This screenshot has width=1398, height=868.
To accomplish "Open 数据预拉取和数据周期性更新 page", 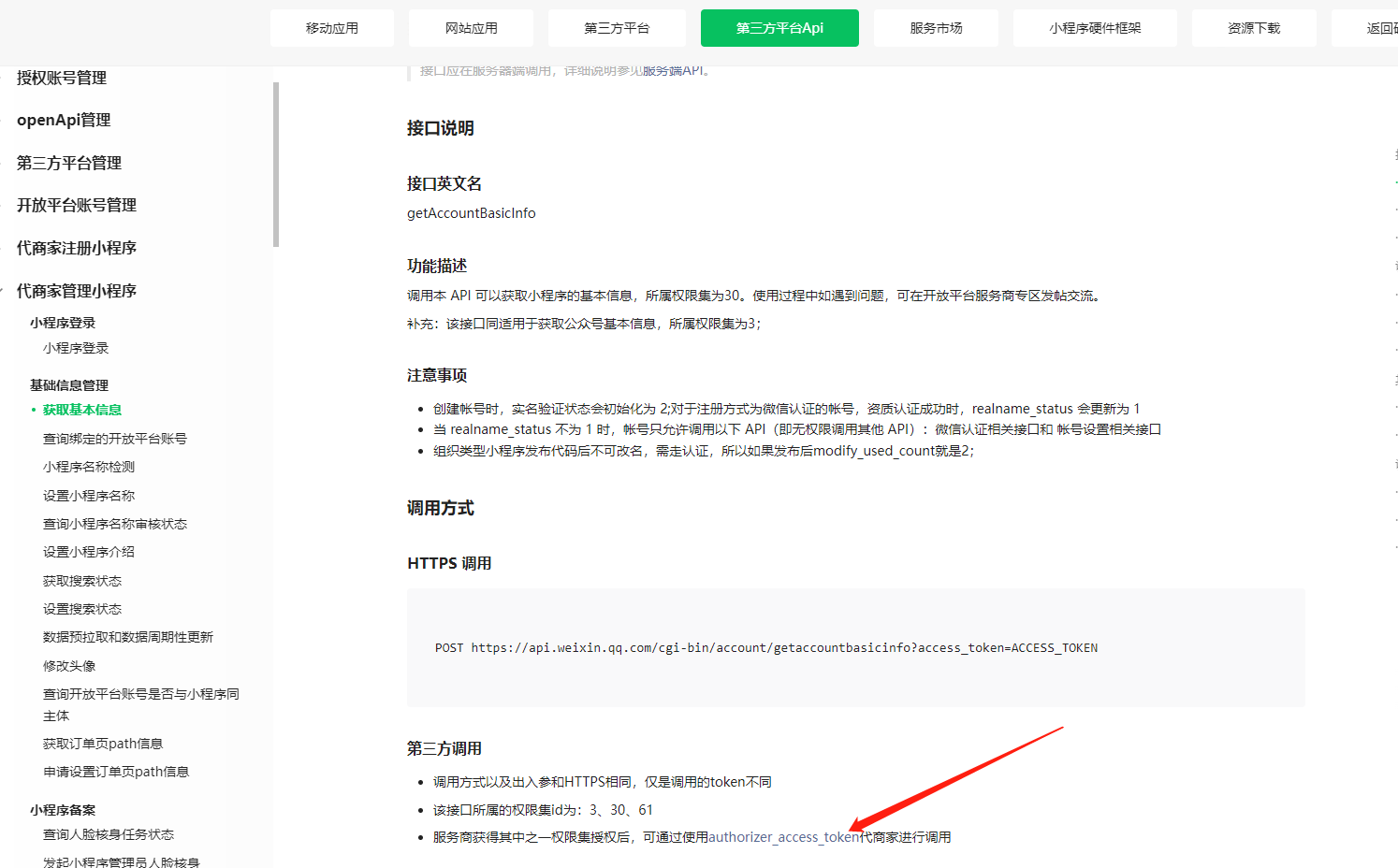I will (128, 637).
